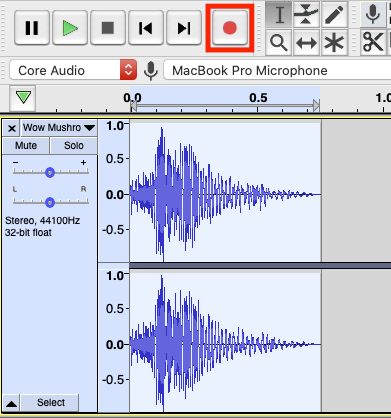Open the MacBook Pro Microphone device dropdown
Screen dimensions: 391x418
277,70
